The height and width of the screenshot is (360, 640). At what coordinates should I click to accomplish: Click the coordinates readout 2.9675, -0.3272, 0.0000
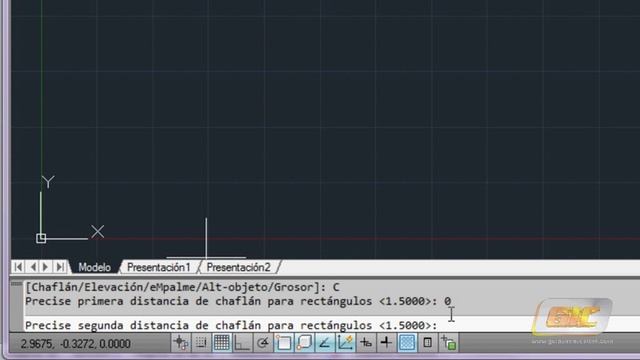76,344
